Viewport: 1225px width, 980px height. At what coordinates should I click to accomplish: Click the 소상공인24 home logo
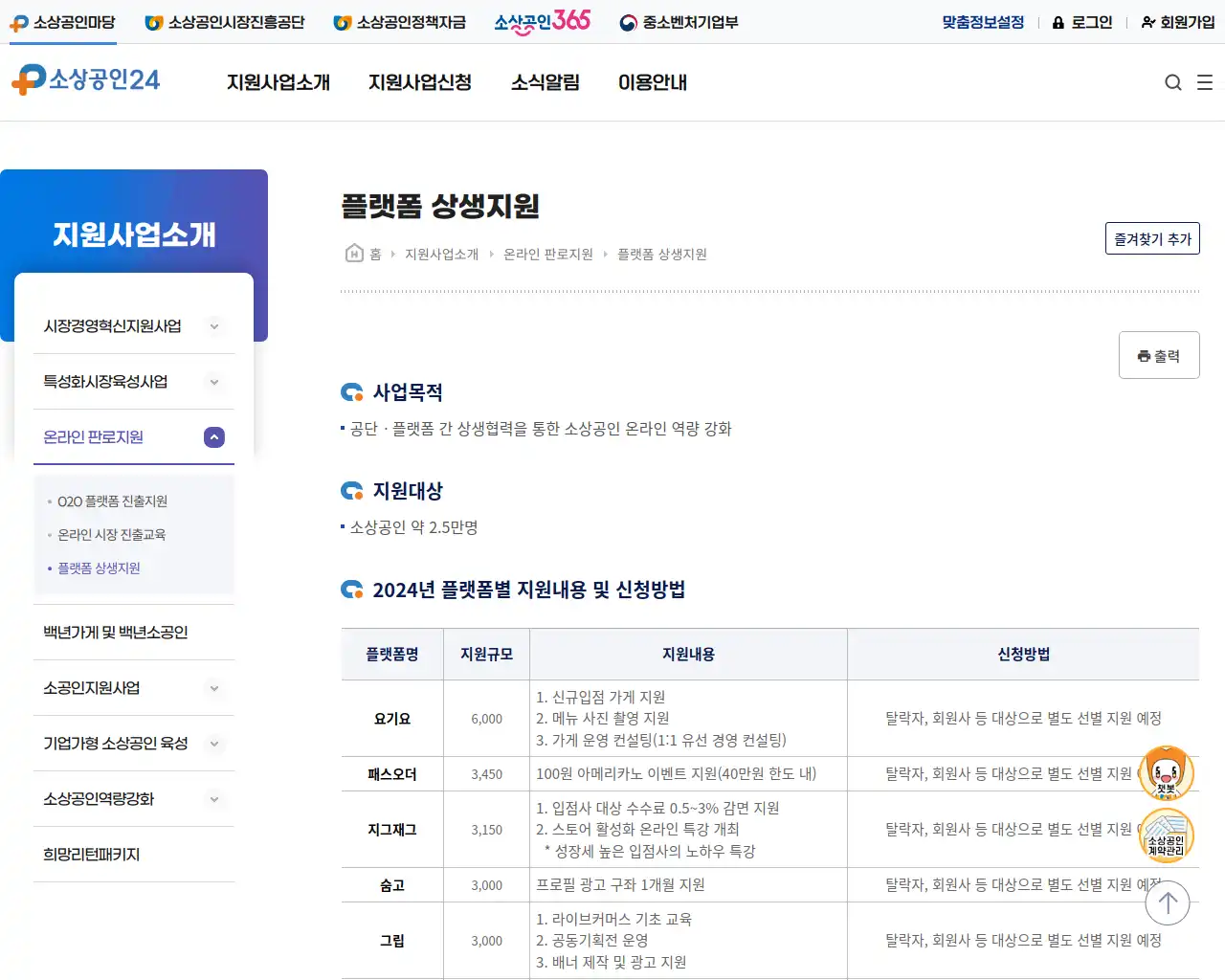pos(86,80)
